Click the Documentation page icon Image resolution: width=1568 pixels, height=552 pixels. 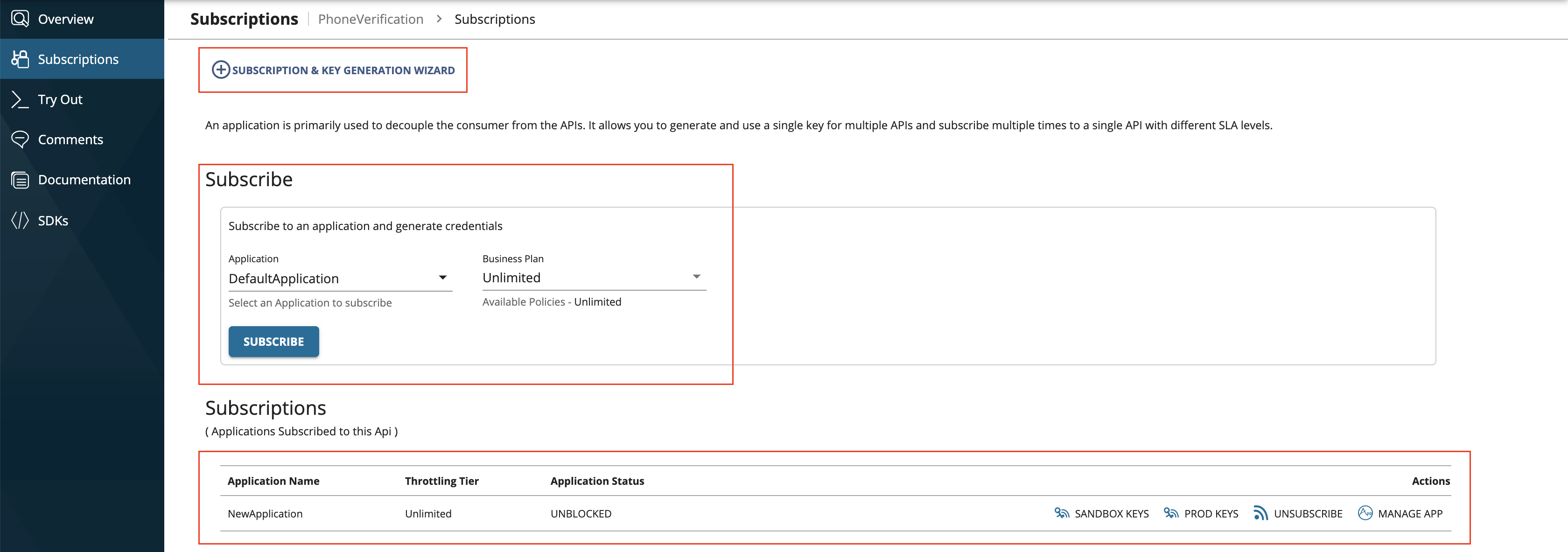pyautogui.click(x=20, y=180)
